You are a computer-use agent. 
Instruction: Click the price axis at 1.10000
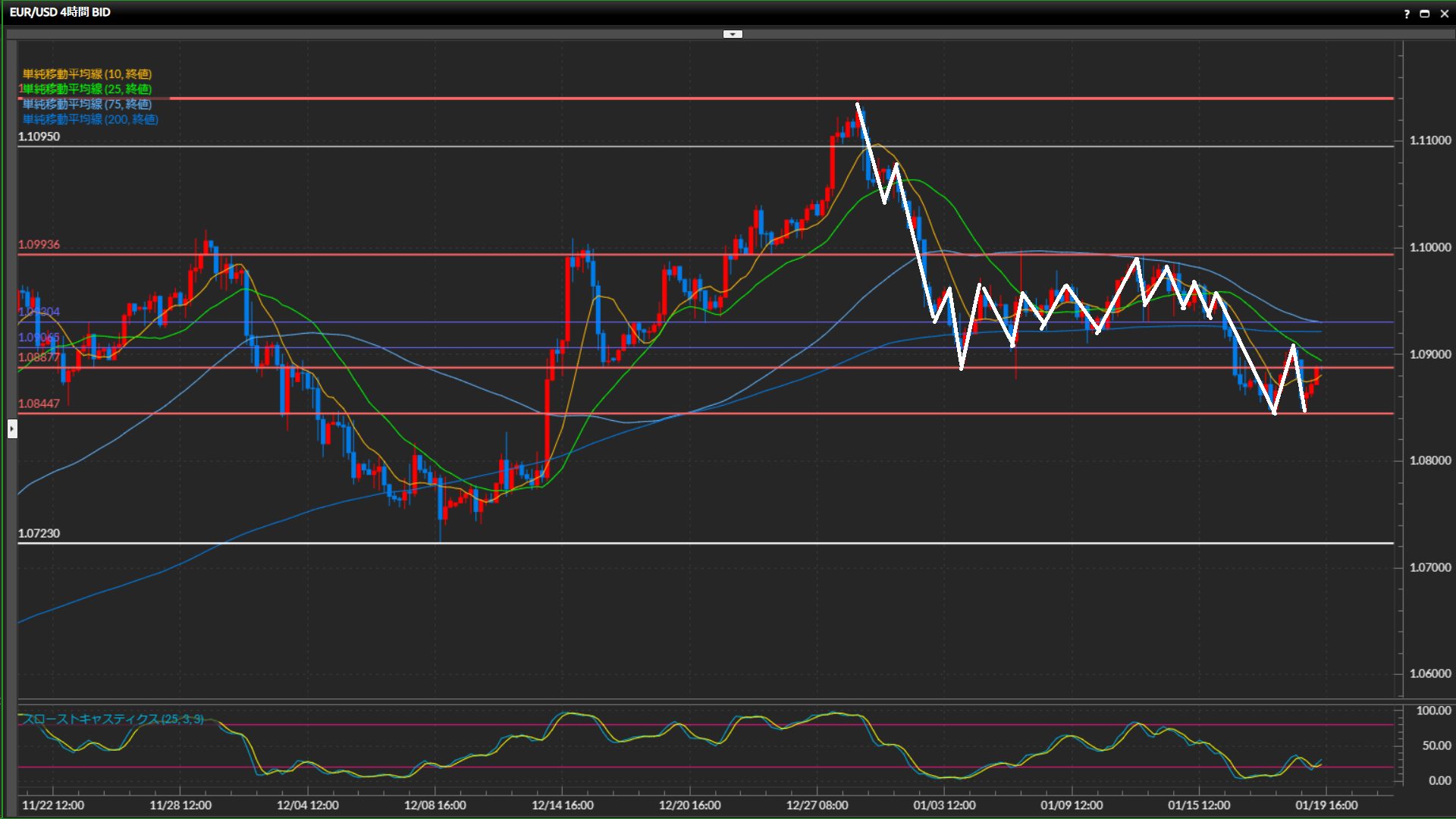click(x=1429, y=247)
